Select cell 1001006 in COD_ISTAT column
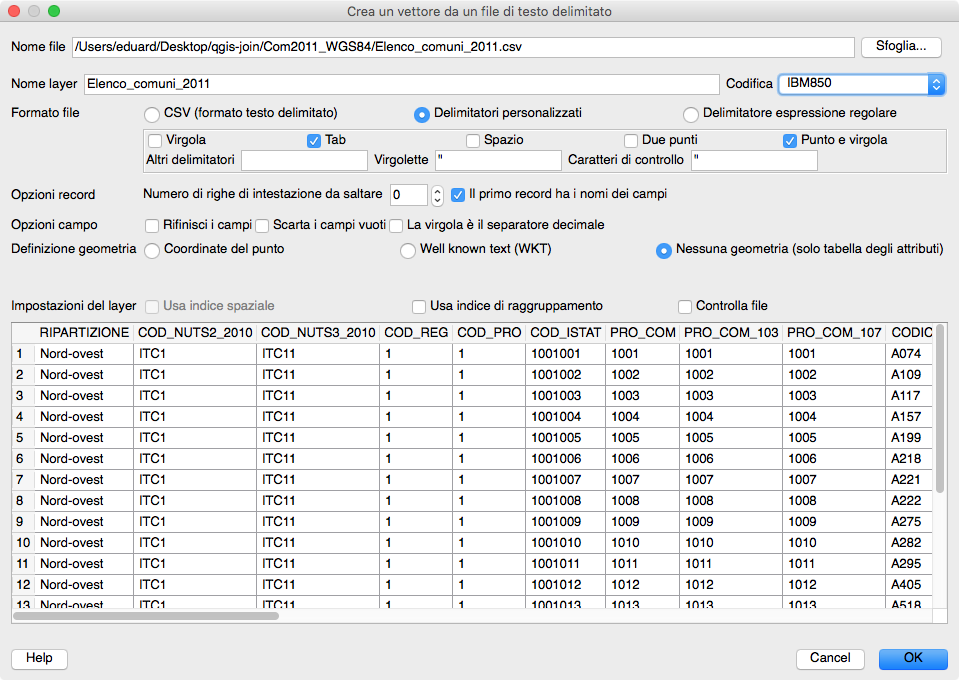Viewport: 959px width, 680px height. click(x=566, y=459)
